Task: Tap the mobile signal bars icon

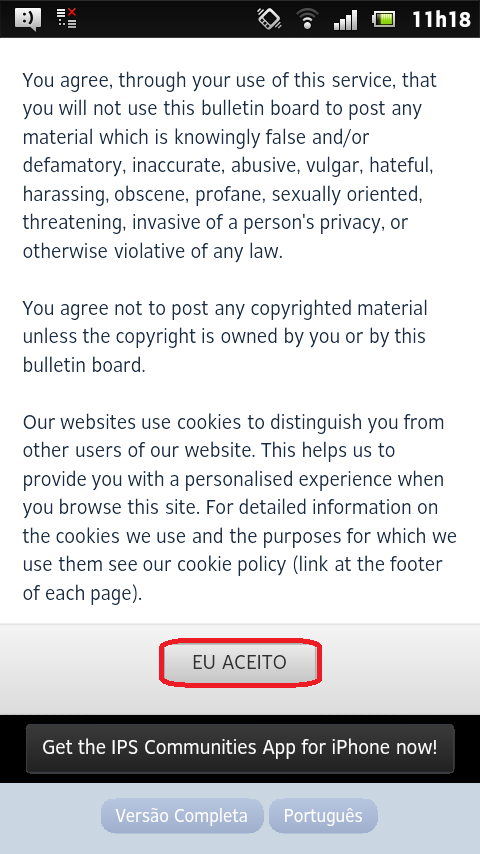Action: click(x=345, y=20)
